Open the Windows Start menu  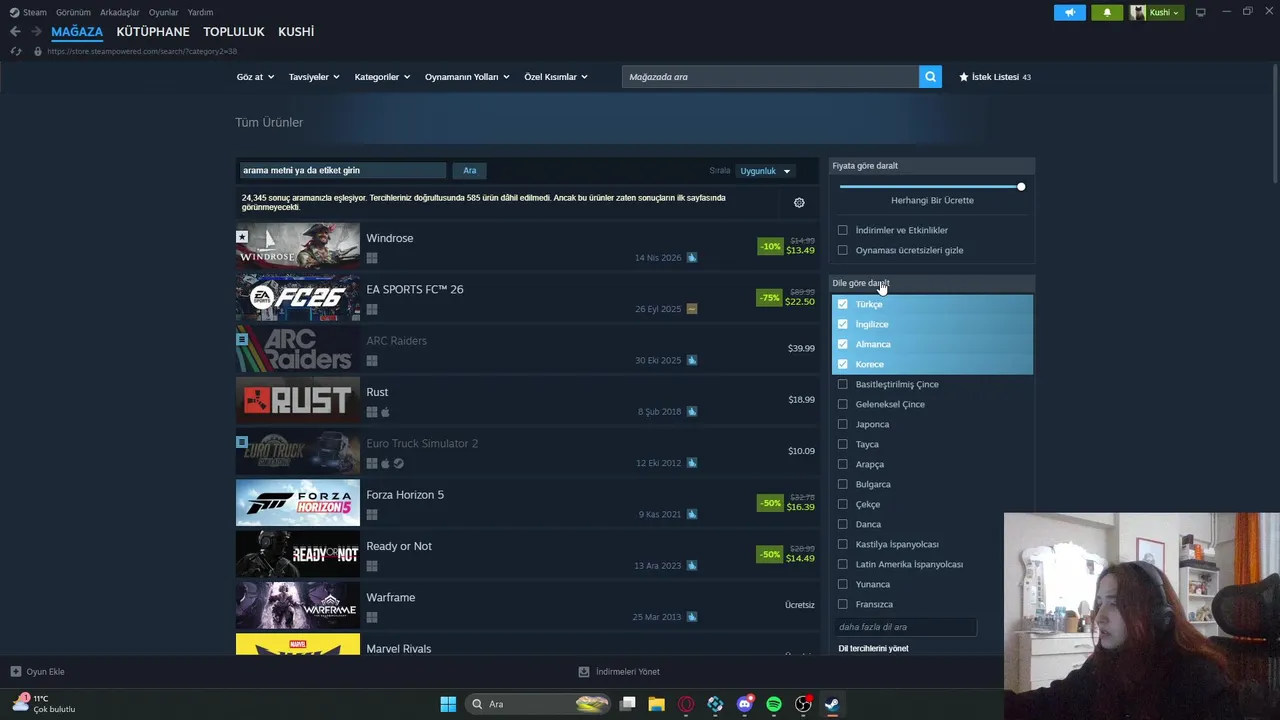(448, 704)
